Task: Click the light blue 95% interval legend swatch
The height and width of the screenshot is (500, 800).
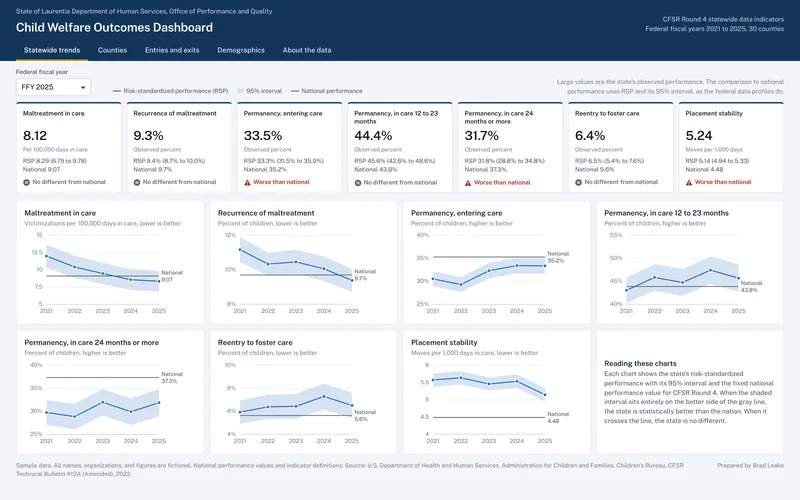Action: [x=240, y=91]
